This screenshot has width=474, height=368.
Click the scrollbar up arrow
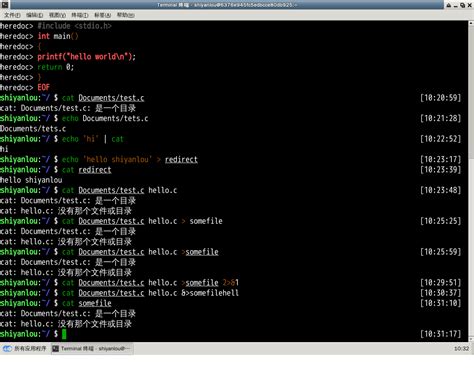tap(471, 23)
